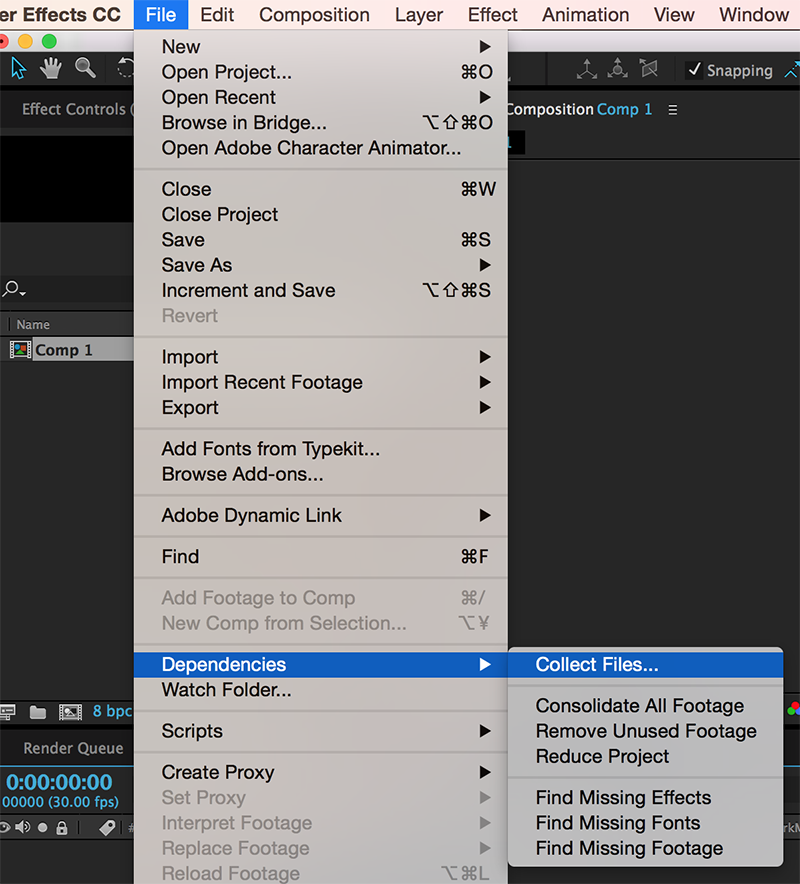Choose Consolidate All Footage

pos(646,706)
